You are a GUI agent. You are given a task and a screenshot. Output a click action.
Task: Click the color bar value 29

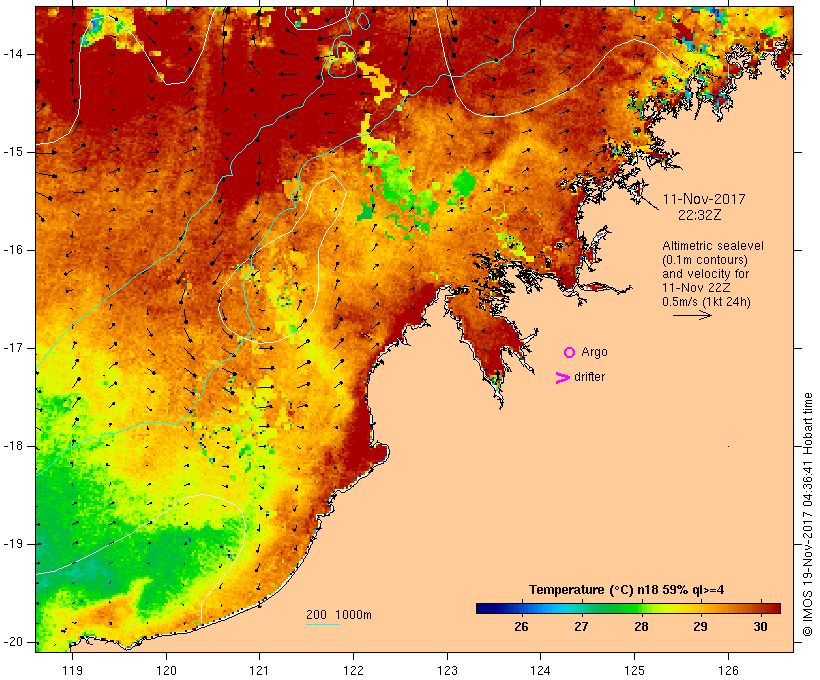pos(700,627)
